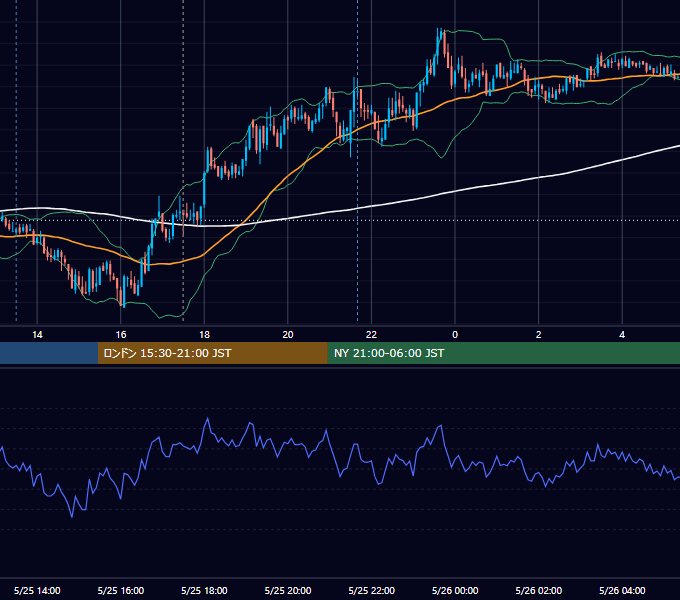This screenshot has width=680, height=600.
Task: Click the 5/26 00:00 date label
Action: [455, 590]
